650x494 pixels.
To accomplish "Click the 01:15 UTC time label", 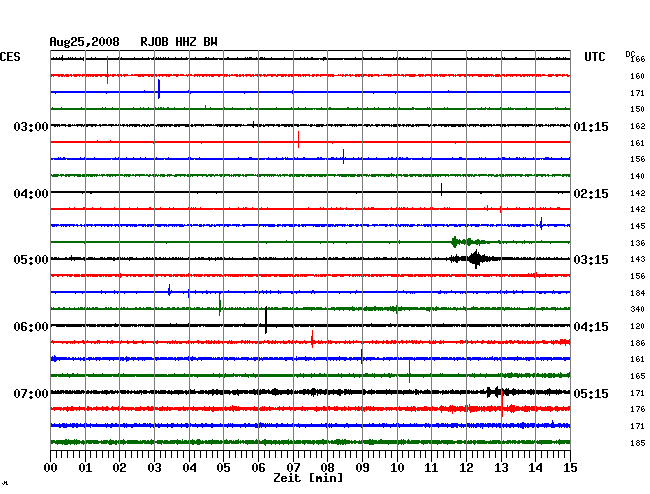I will pos(591,127).
